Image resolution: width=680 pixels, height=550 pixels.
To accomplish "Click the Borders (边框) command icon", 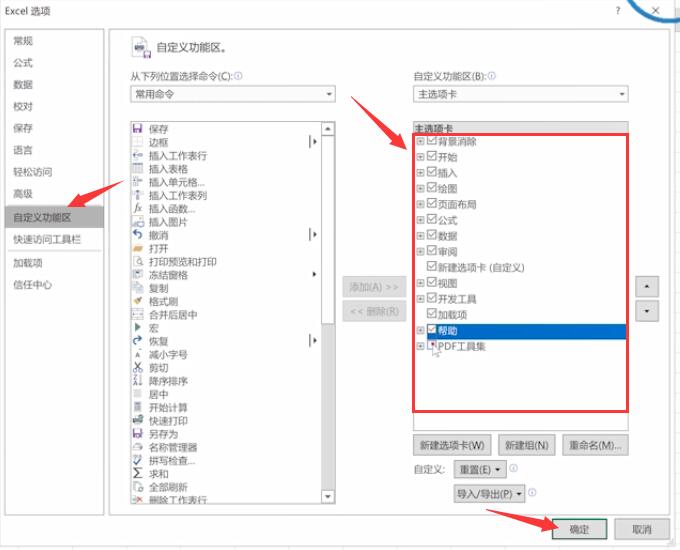I will pos(137,142).
